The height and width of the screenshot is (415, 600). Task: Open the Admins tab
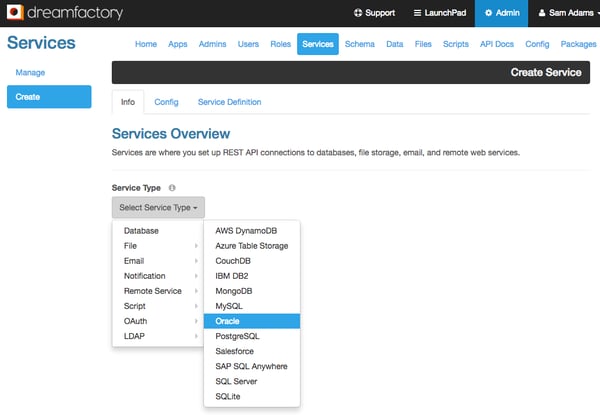coord(212,44)
